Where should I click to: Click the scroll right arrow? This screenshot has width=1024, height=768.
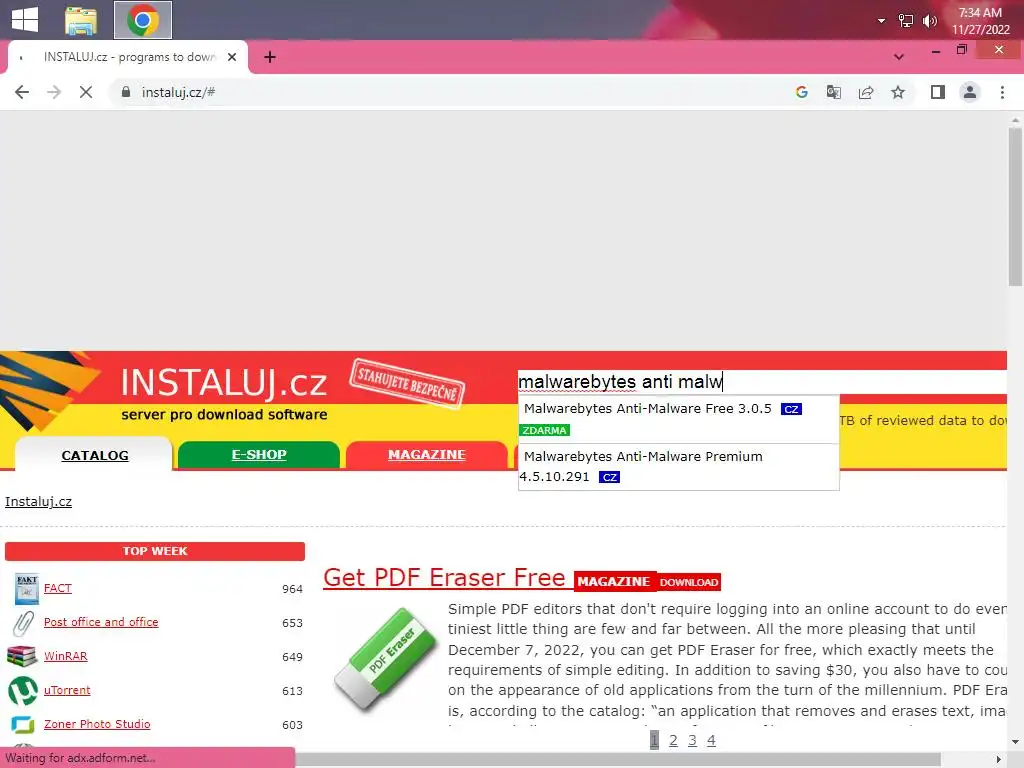point(999,759)
